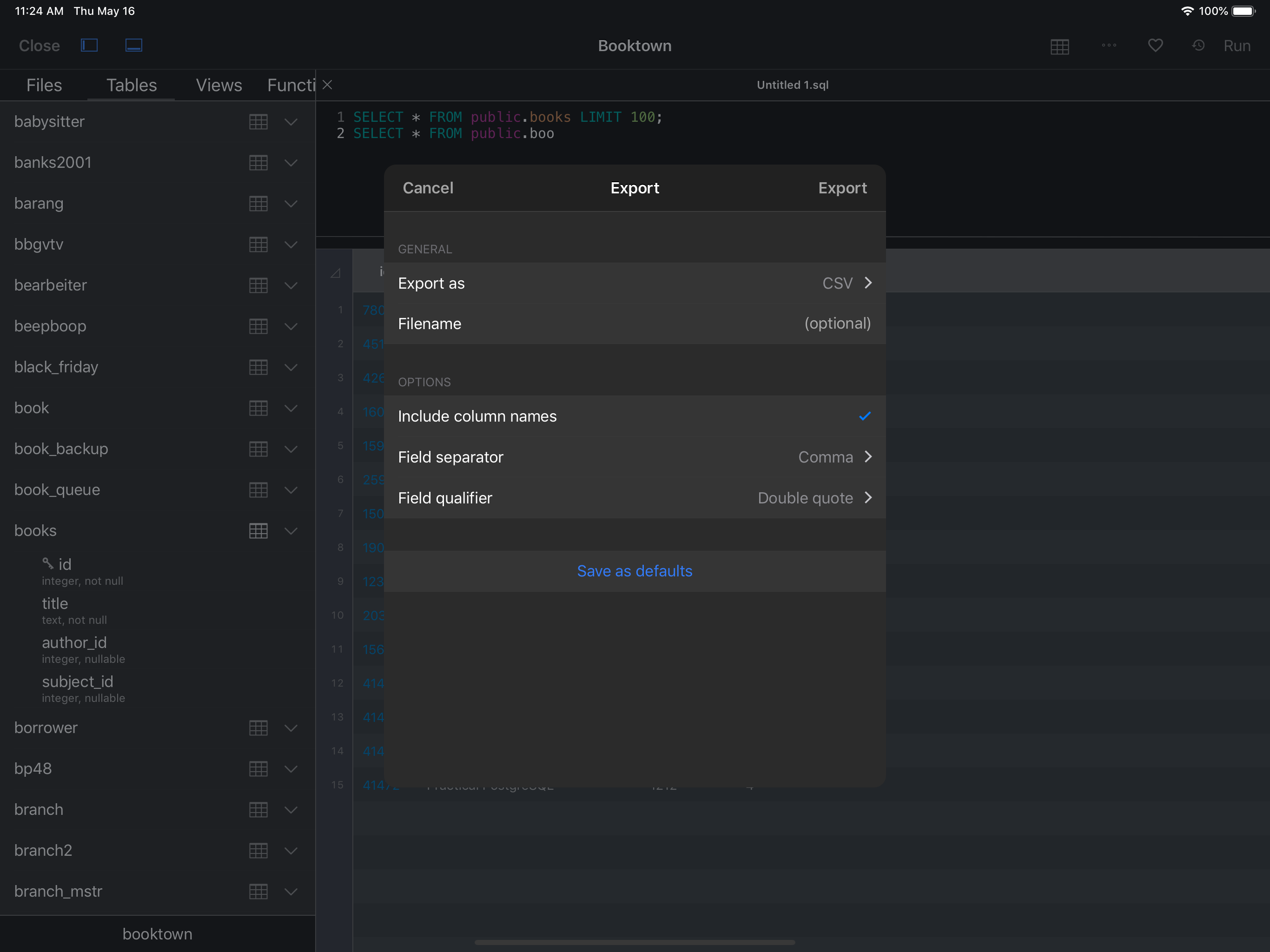Open table grid icon for branch_mstr
Screen dimensions: 1270x952
coord(258,891)
